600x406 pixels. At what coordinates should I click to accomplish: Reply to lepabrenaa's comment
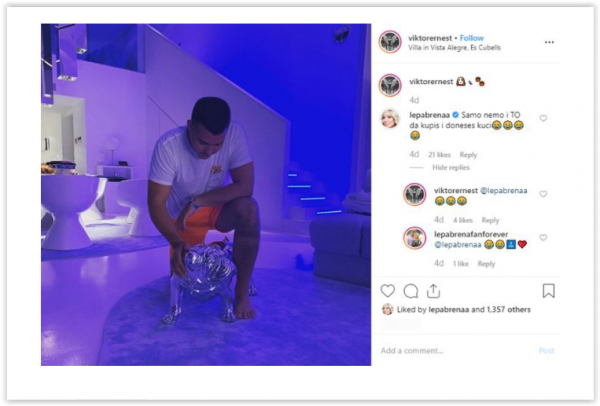click(x=468, y=155)
